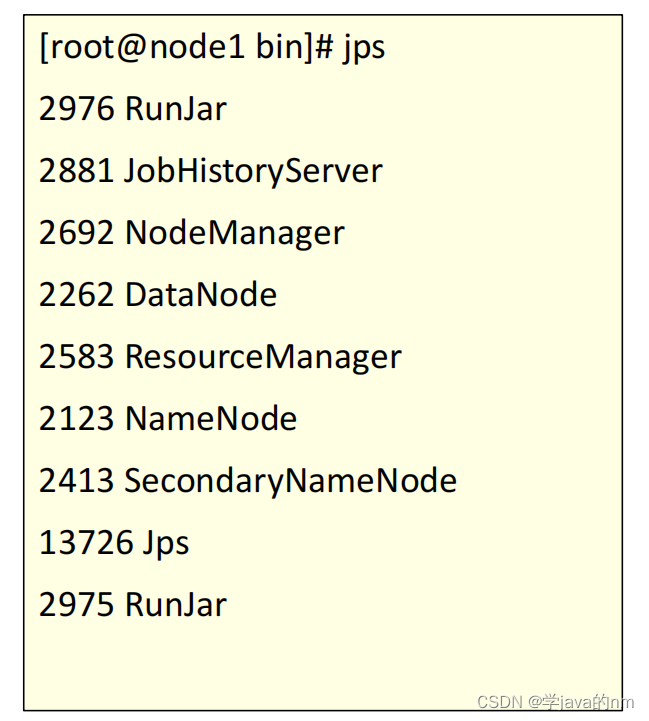The image size is (649, 721).
Task: Select the "2976 RunJar" line
Action: tap(133, 109)
